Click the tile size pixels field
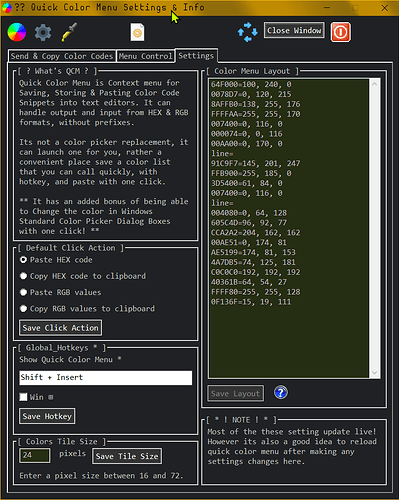The image size is (399, 500). (x=35, y=455)
